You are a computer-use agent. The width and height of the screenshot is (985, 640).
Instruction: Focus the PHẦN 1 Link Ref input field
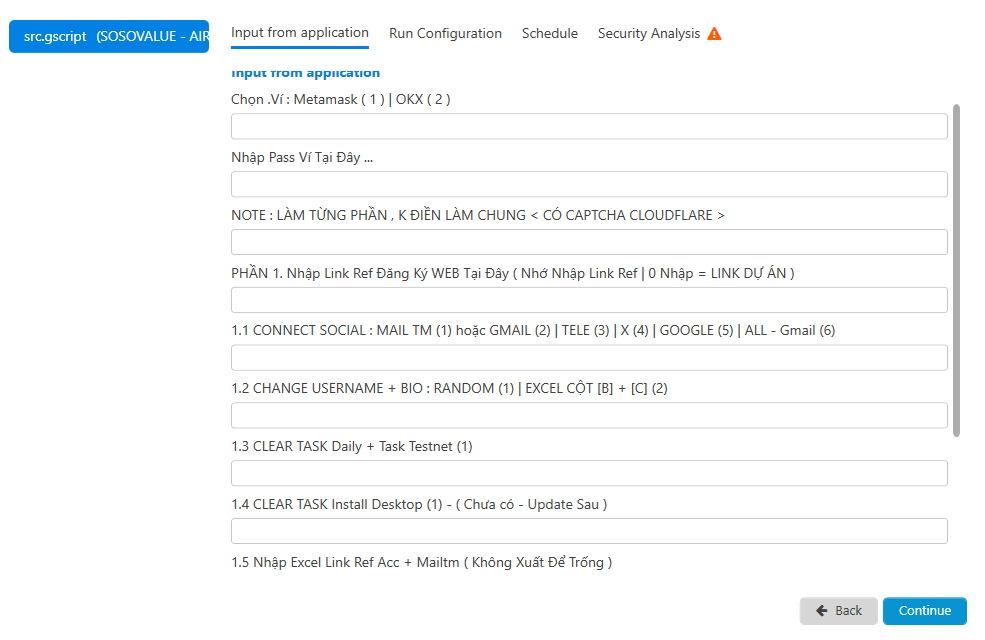[589, 300]
